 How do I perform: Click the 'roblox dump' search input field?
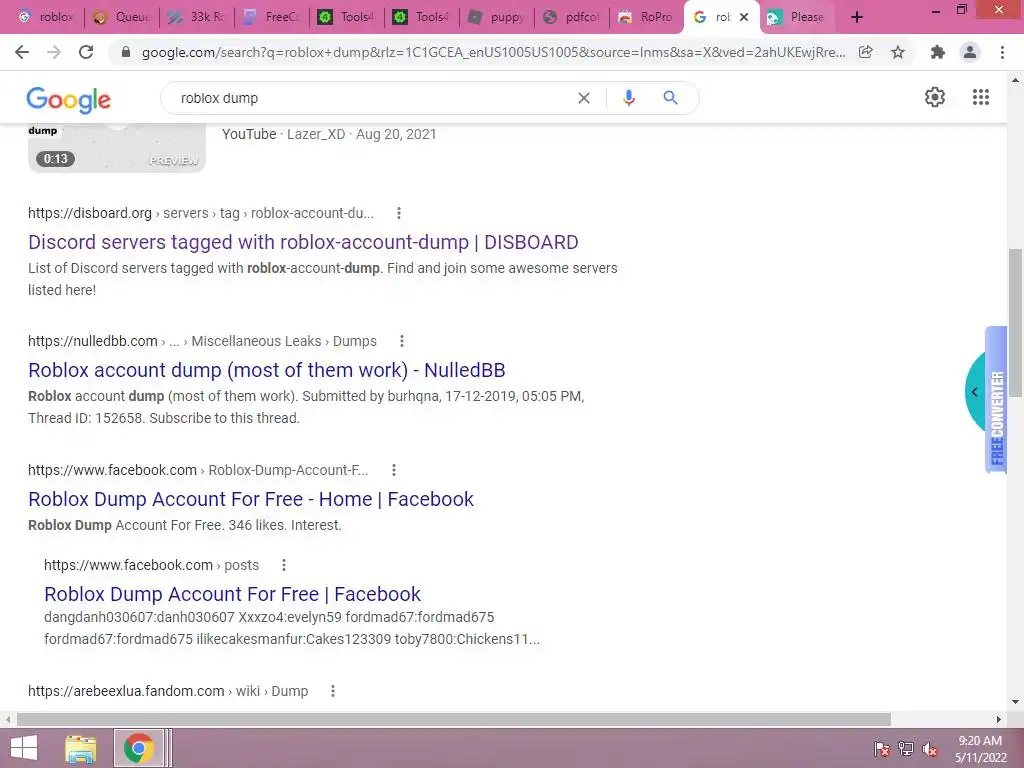(372, 98)
